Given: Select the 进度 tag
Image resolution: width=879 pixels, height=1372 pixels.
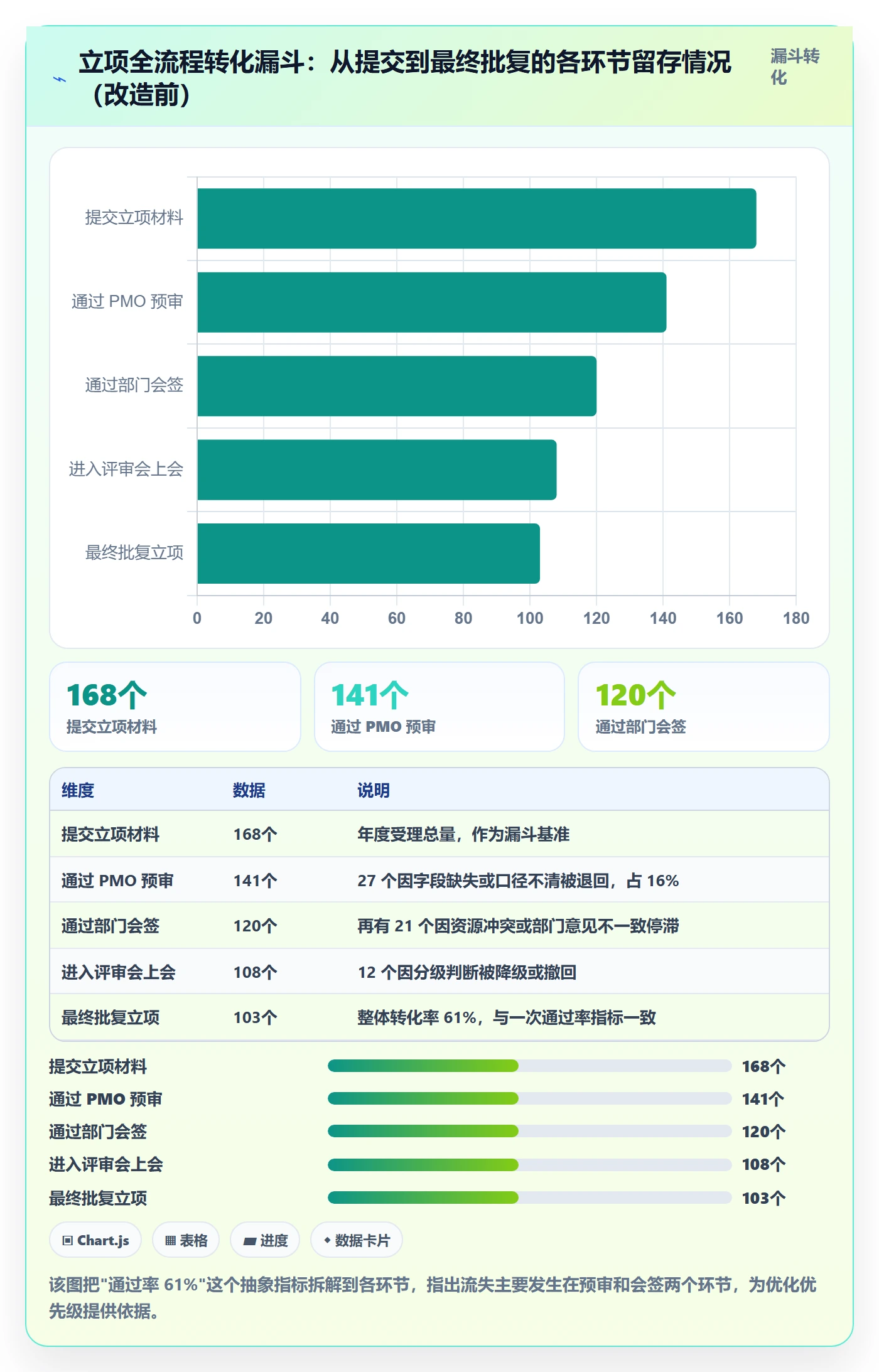Looking at the screenshot, I should tap(265, 1240).
